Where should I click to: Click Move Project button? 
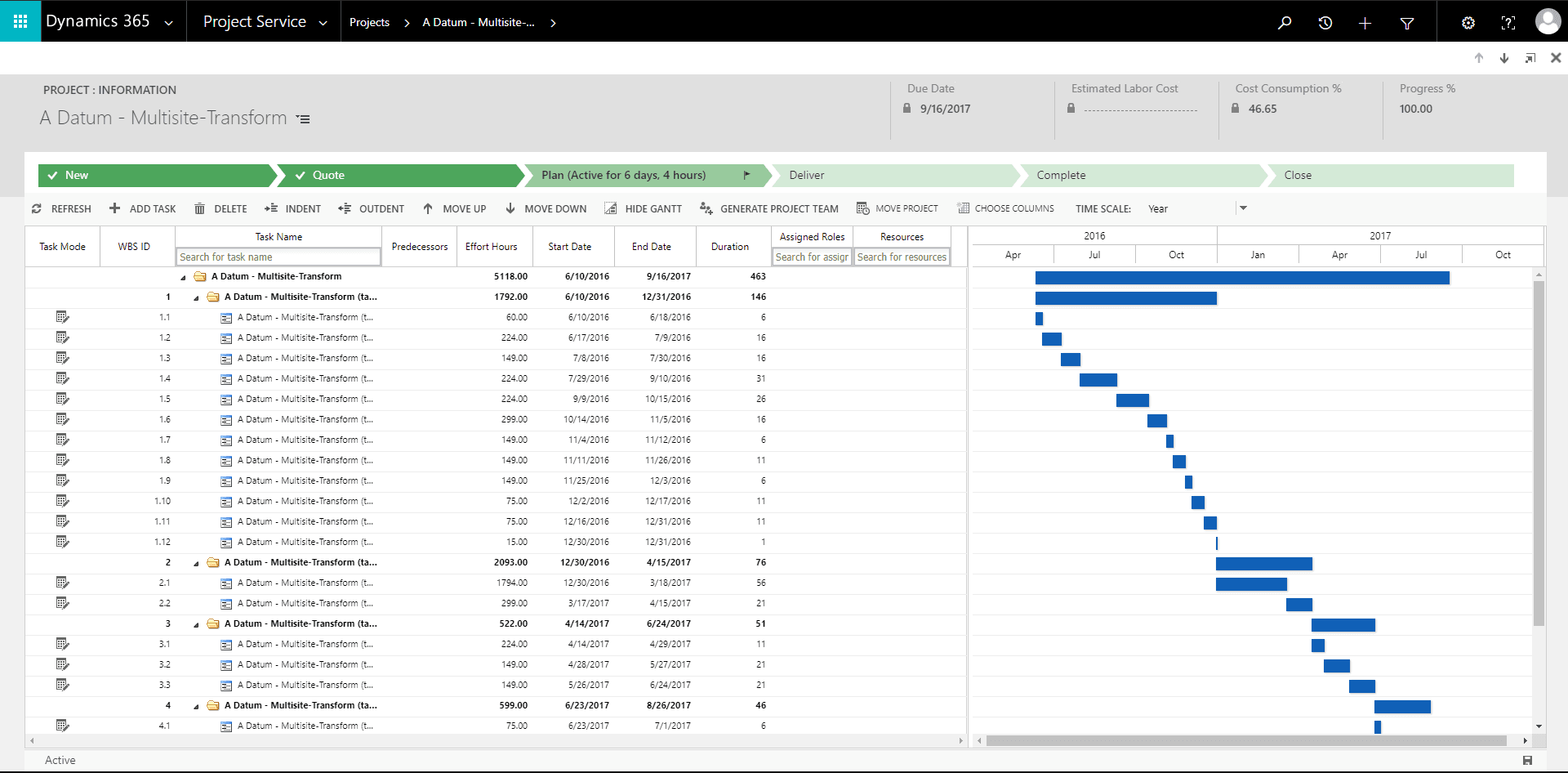tap(897, 208)
